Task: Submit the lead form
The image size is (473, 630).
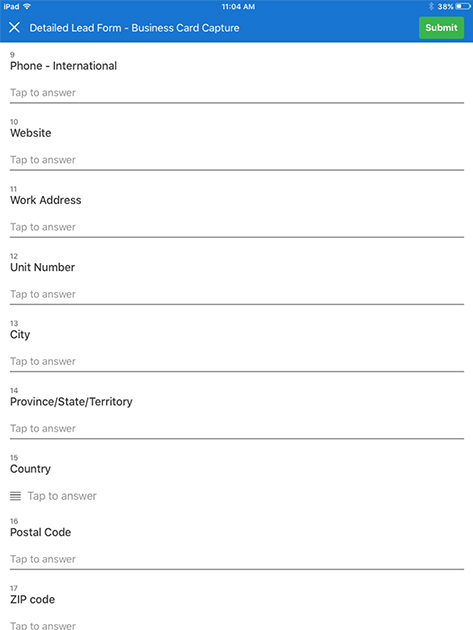Action: coord(441,28)
